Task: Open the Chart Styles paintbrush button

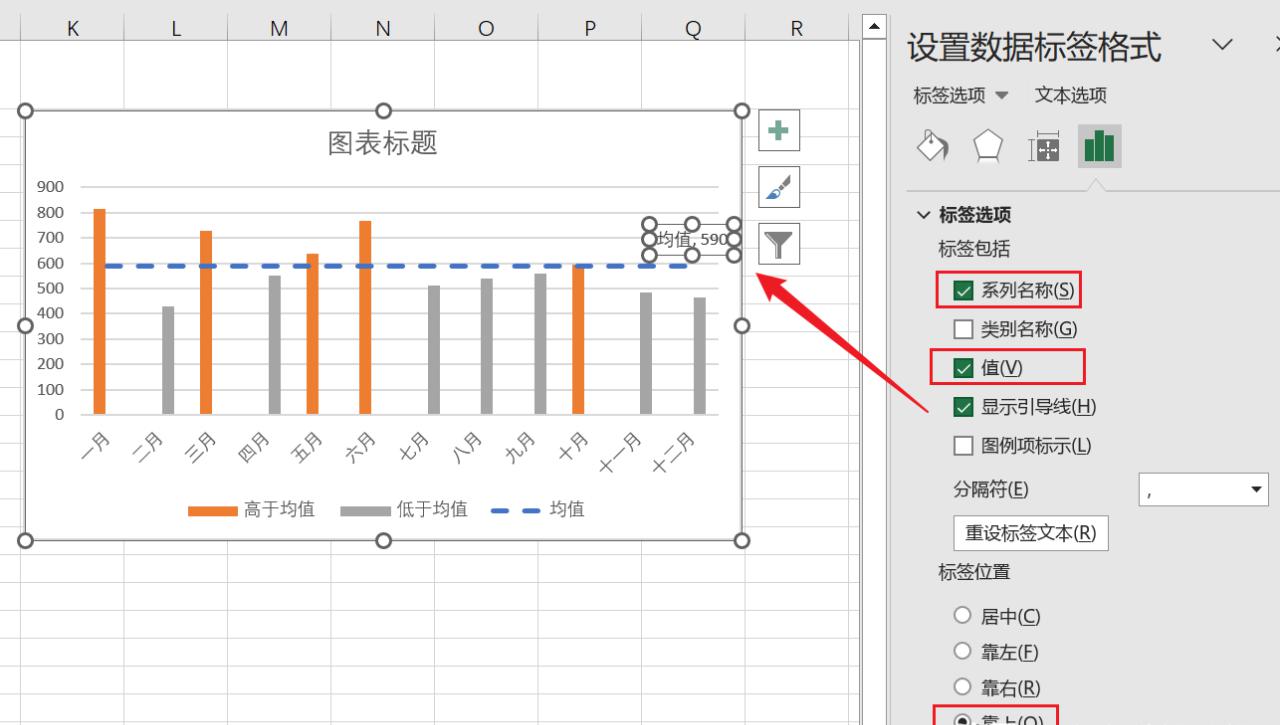Action: pos(779,187)
